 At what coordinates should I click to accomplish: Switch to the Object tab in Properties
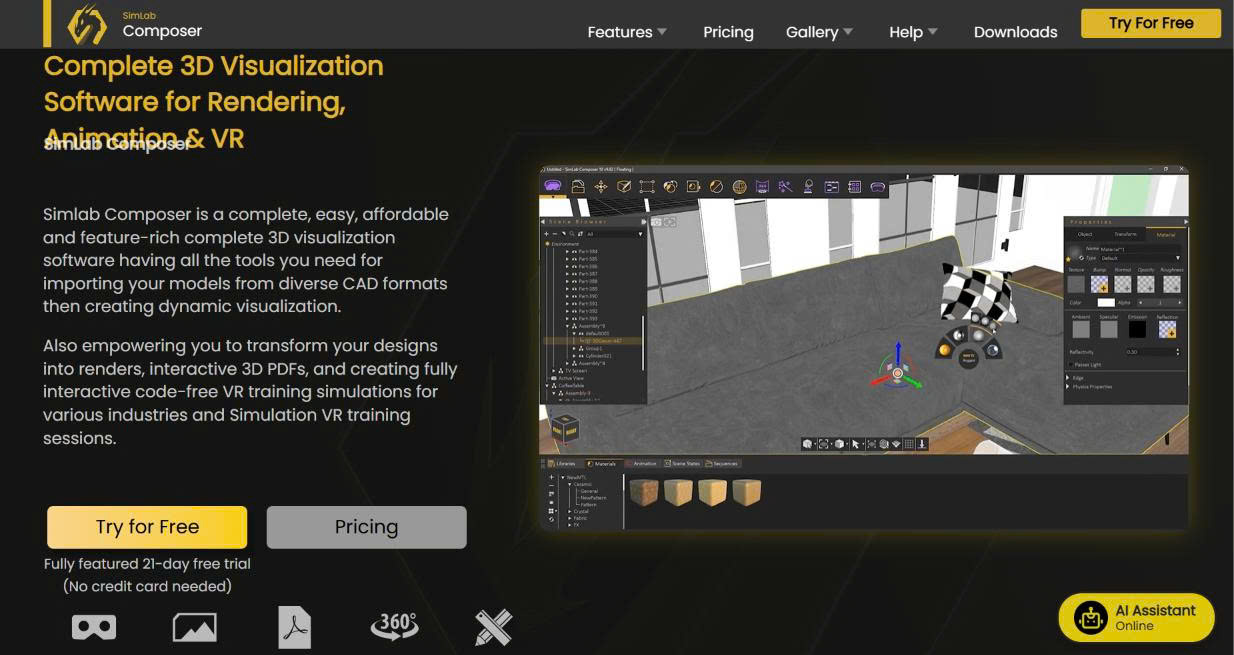1085,234
